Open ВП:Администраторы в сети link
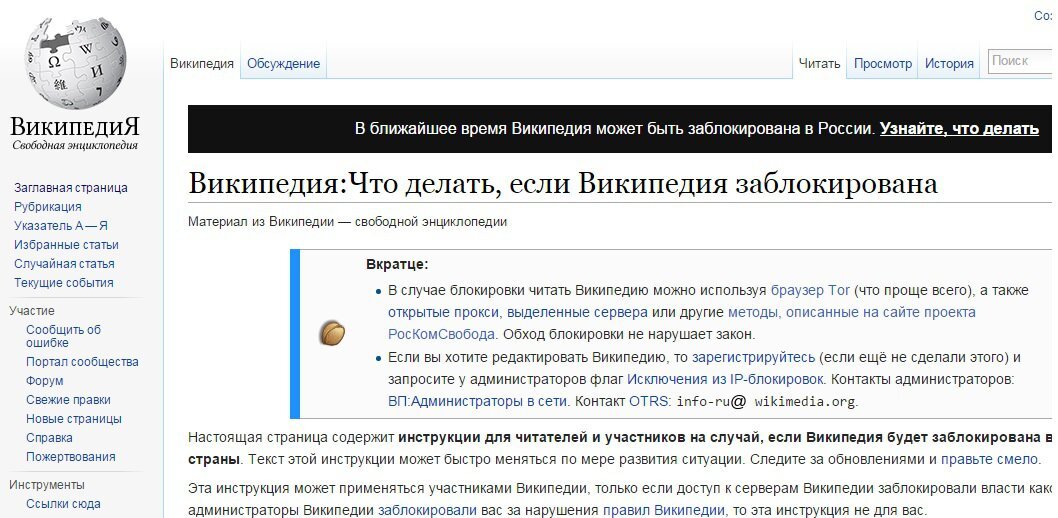This screenshot has height=518, width=1058. coord(477,401)
